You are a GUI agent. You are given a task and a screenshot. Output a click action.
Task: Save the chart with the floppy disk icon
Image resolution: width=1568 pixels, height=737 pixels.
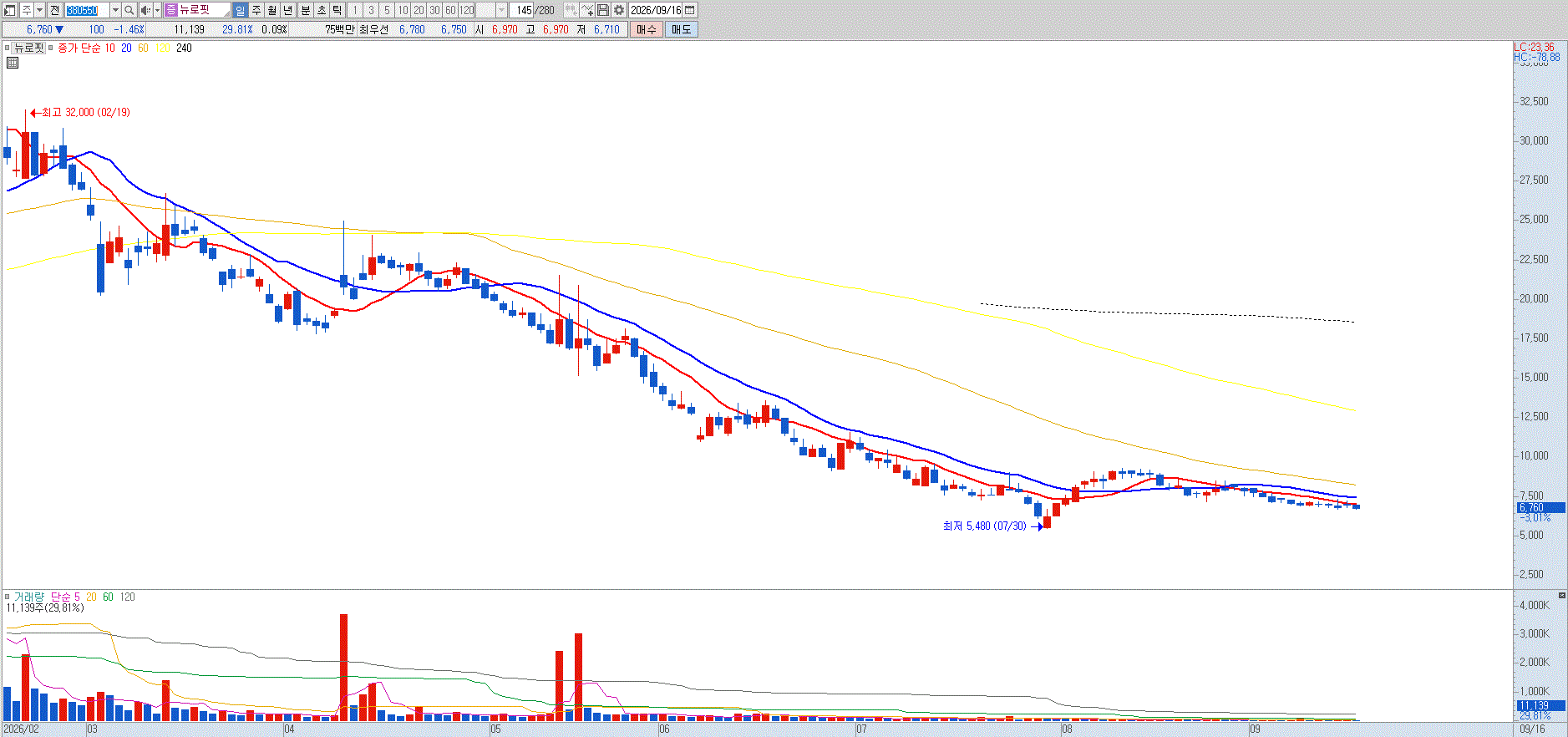click(x=603, y=10)
